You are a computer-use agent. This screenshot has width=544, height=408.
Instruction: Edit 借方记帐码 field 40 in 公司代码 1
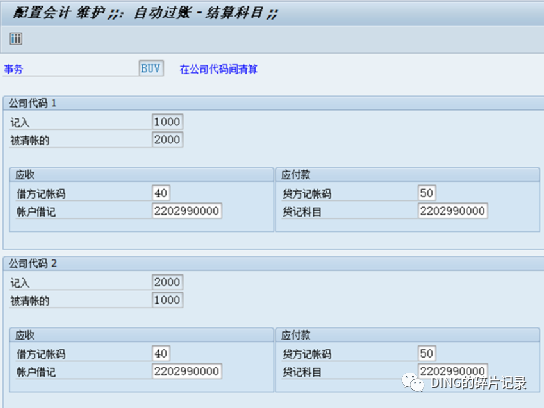pyautogui.click(x=161, y=193)
